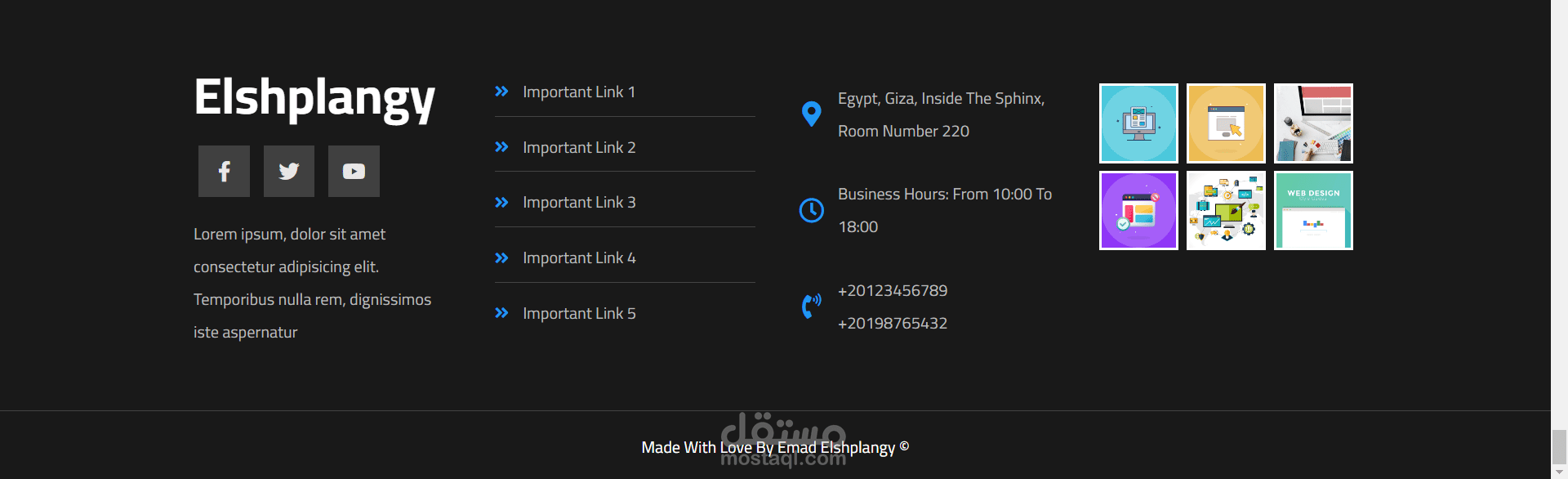
Task: Open the purple circle gallery thumbnail
Action: click(1138, 211)
